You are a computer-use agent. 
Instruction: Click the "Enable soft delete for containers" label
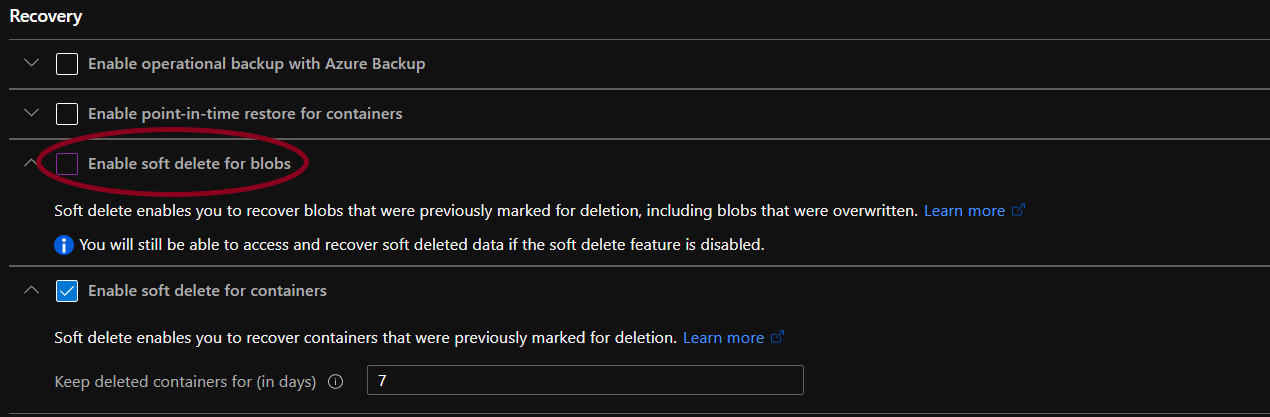pyautogui.click(x=207, y=291)
